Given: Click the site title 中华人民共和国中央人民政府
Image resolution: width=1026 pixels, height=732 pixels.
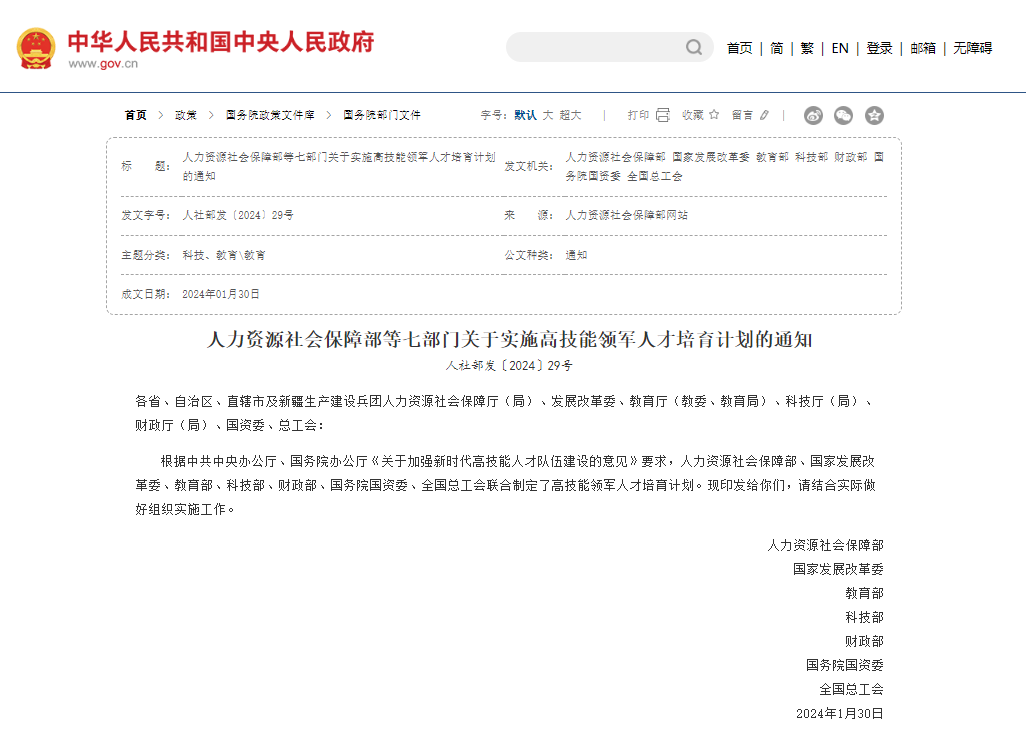Looking at the screenshot, I should coord(221,41).
